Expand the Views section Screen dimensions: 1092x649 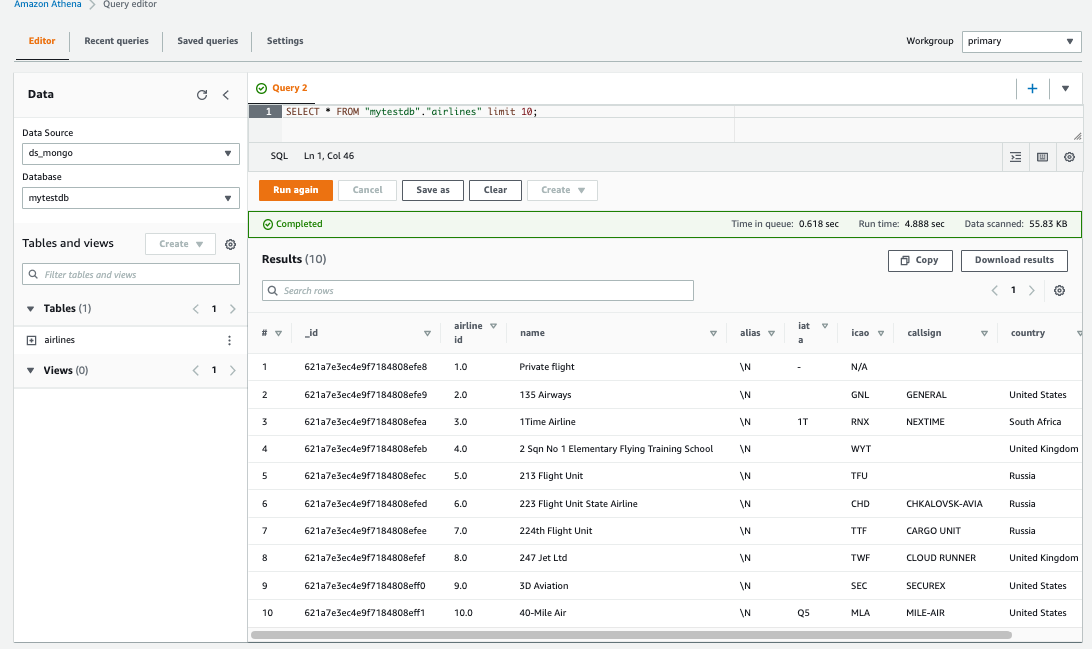click(x=29, y=371)
